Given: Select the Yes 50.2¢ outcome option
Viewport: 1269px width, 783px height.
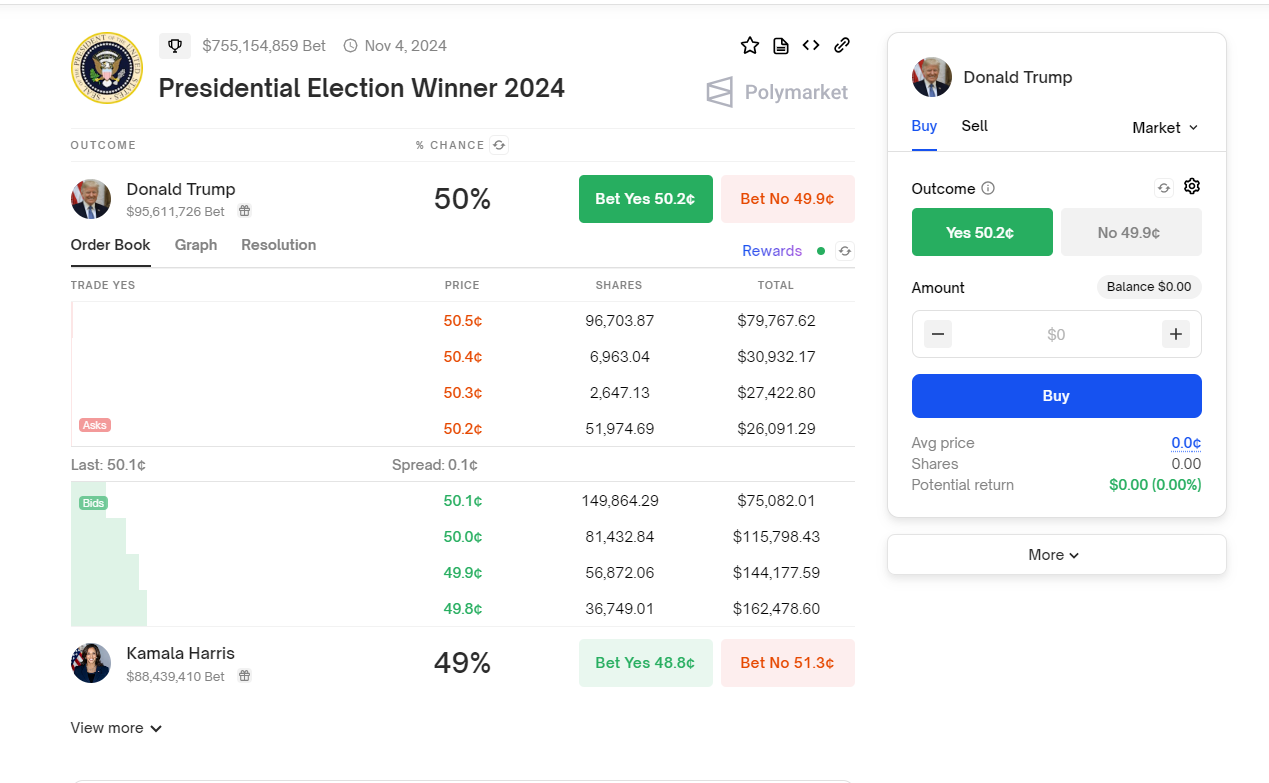Looking at the screenshot, I should (981, 232).
